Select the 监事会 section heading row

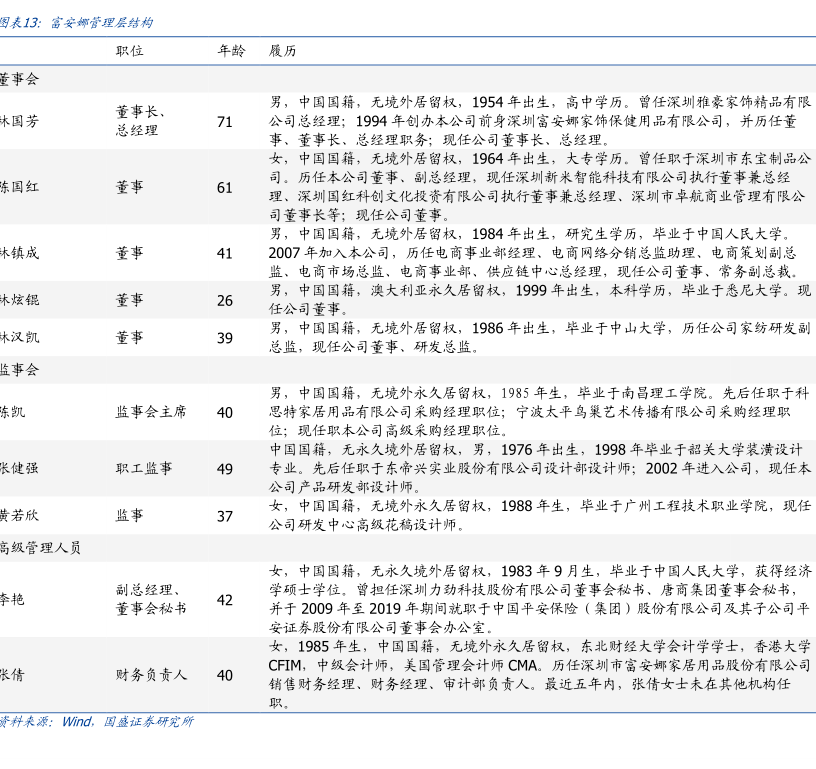click(18, 370)
